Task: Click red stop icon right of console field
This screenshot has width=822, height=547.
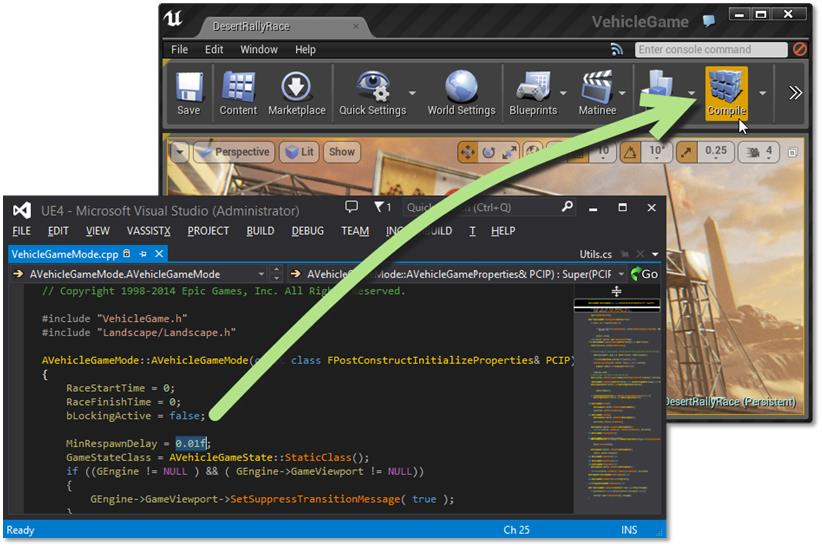Action: tap(800, 49)
